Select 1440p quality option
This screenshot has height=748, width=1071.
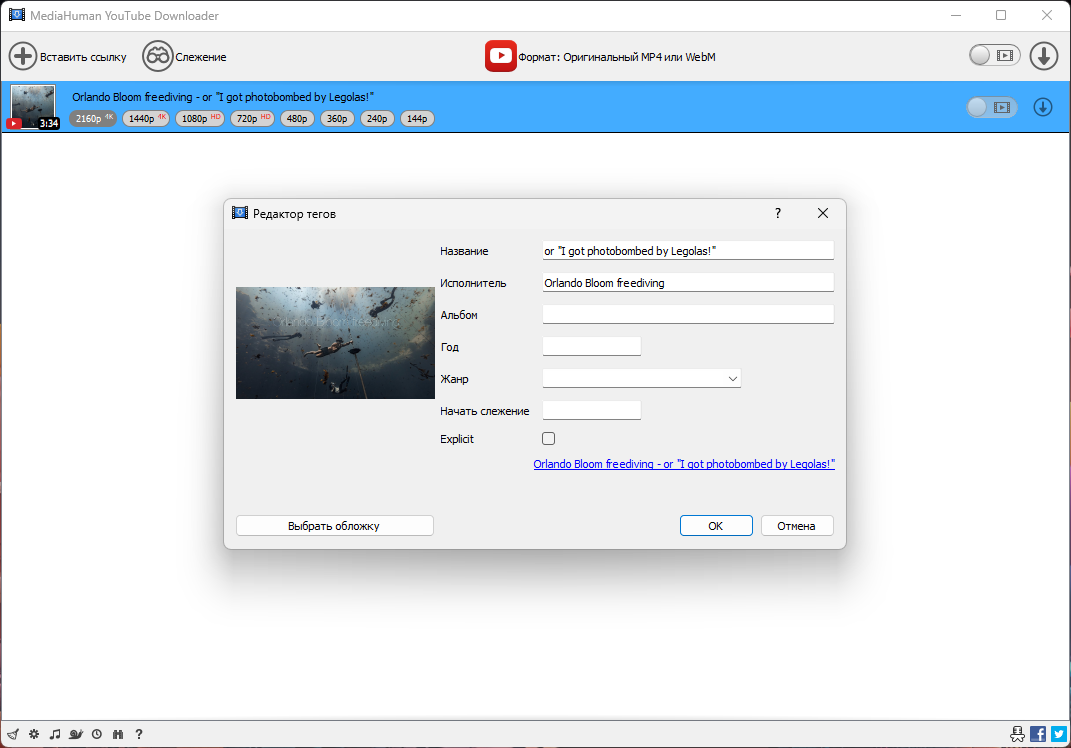(146, 118)
